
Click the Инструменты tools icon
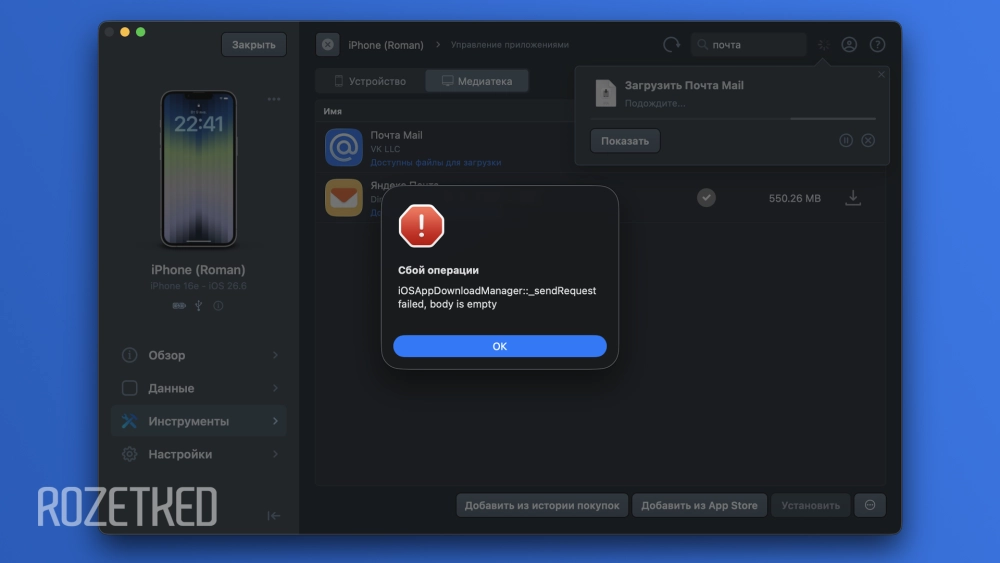tap(129, 421)
